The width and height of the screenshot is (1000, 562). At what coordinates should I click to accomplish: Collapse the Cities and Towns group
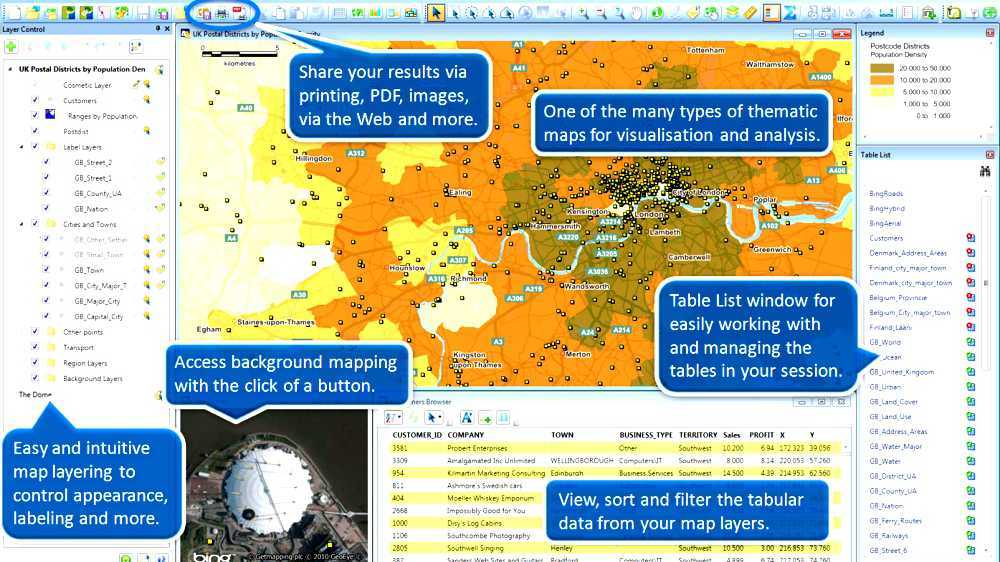pos(22,224)
